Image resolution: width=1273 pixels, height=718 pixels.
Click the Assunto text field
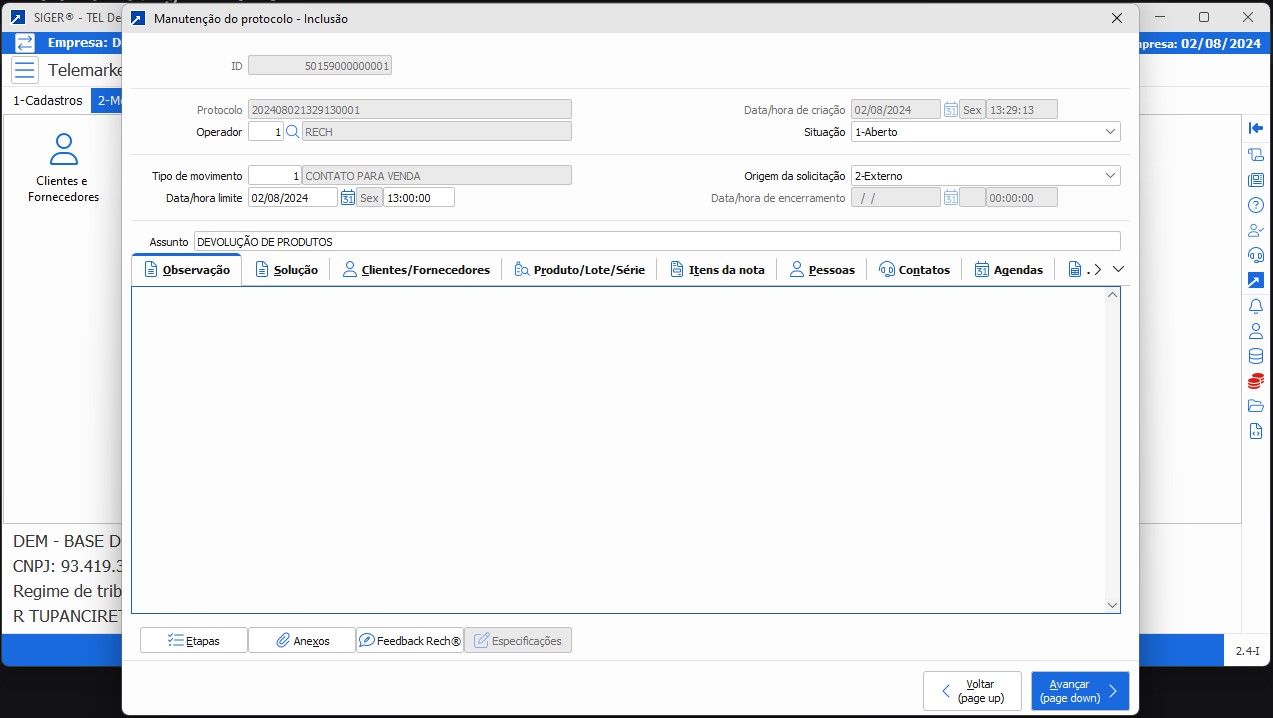(x=656, y=242)
